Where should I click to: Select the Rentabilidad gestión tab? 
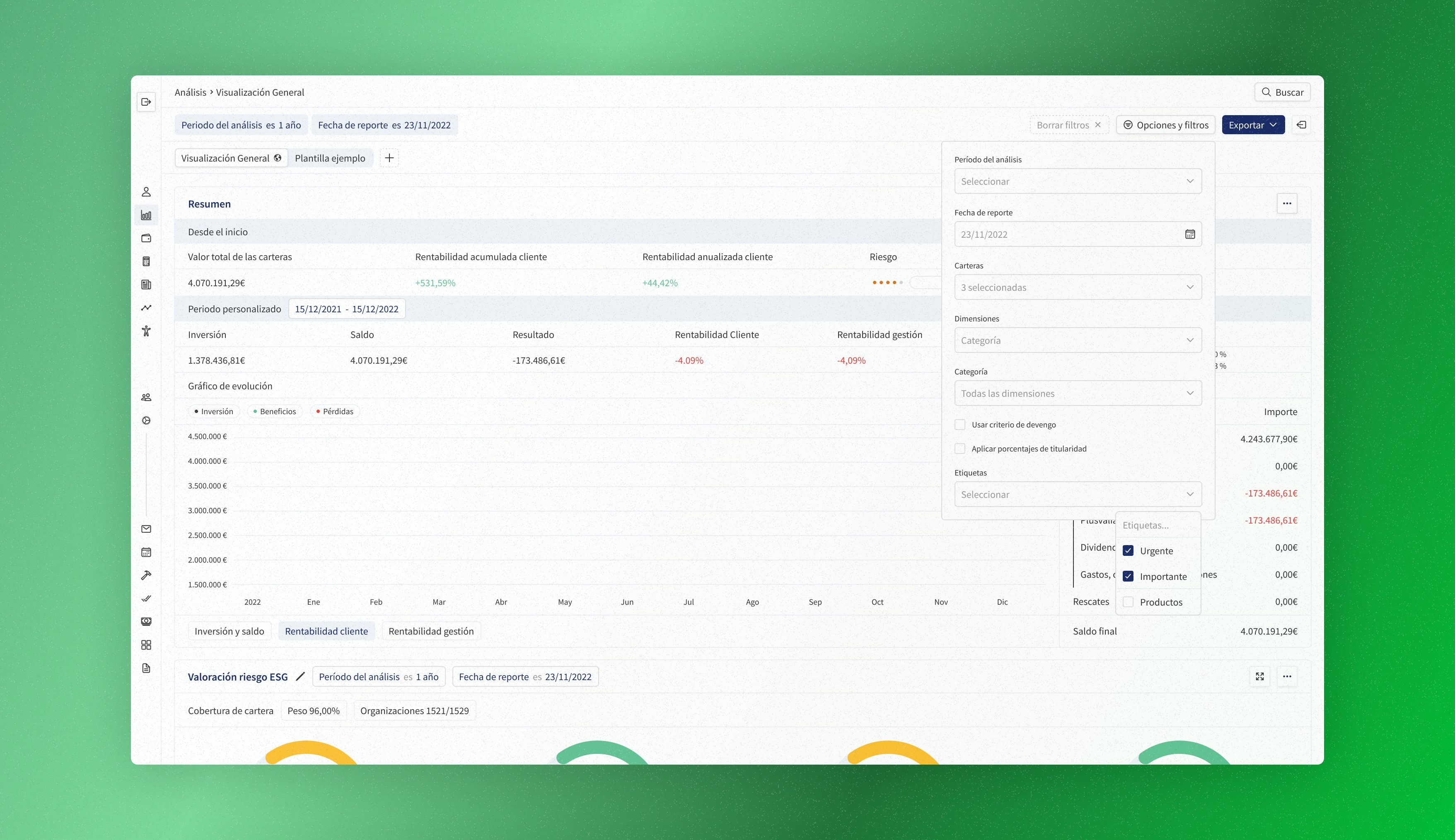click(x=431, y=630)
